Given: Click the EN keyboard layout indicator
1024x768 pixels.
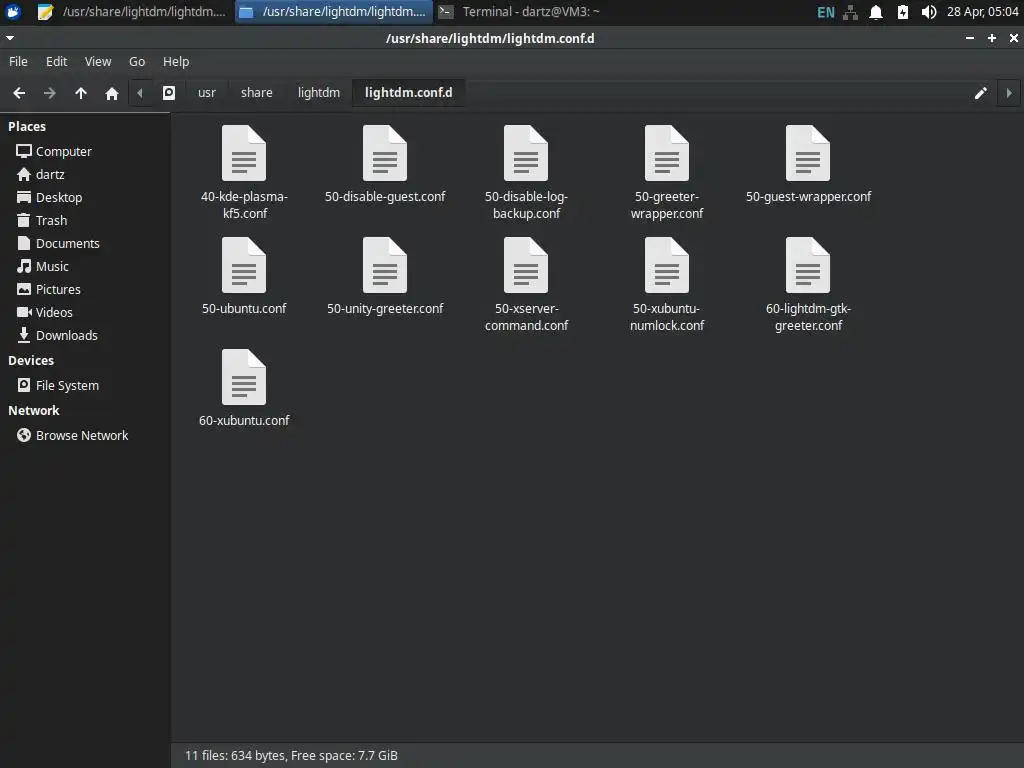Looking at the screenshot, I should click(825, 12).
